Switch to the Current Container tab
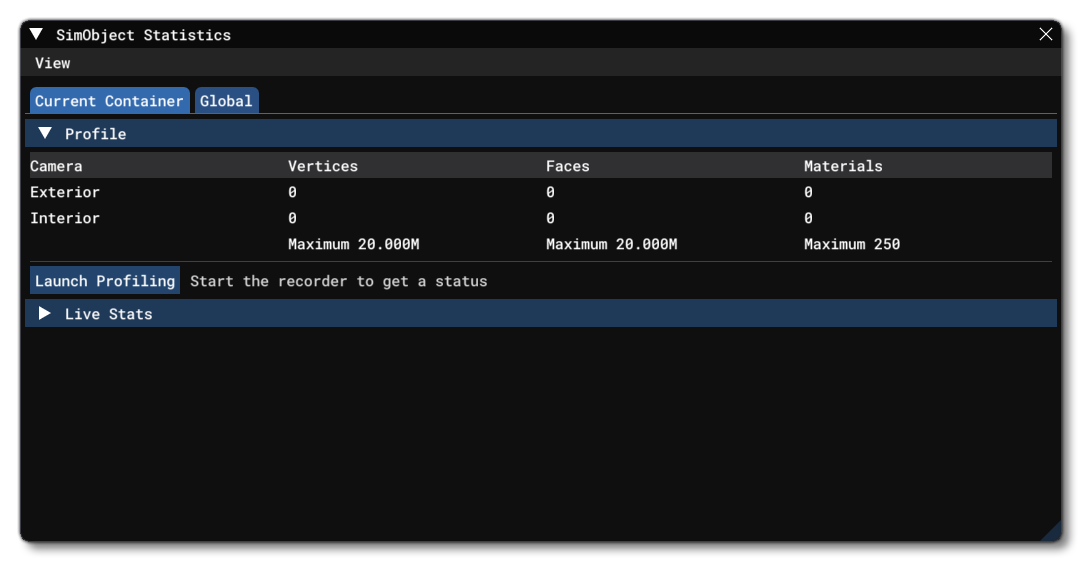This screenshot has height=562, width=1082. pos(109,101)
